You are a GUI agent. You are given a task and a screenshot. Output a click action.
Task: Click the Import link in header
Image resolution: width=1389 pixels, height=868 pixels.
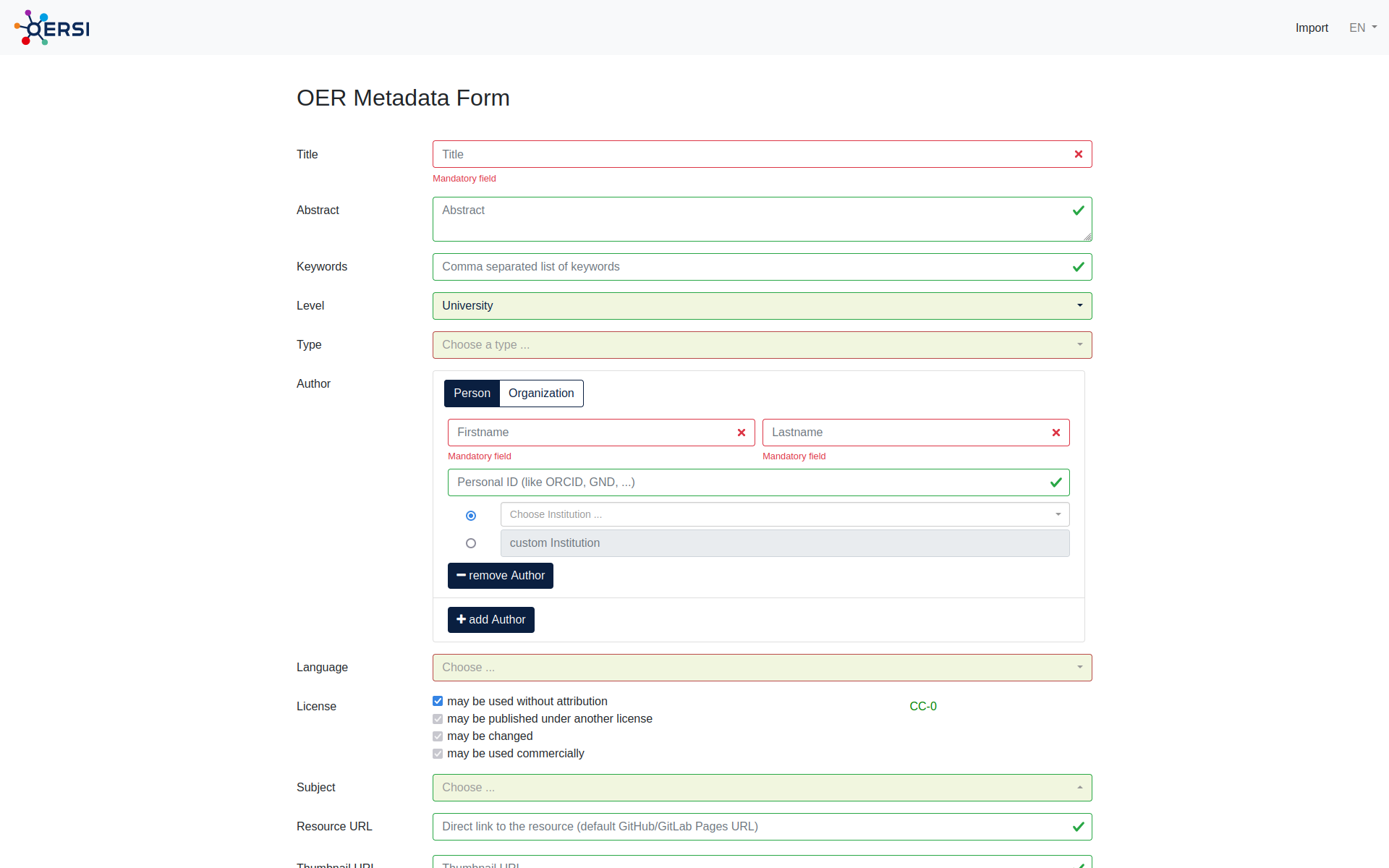1311,27
